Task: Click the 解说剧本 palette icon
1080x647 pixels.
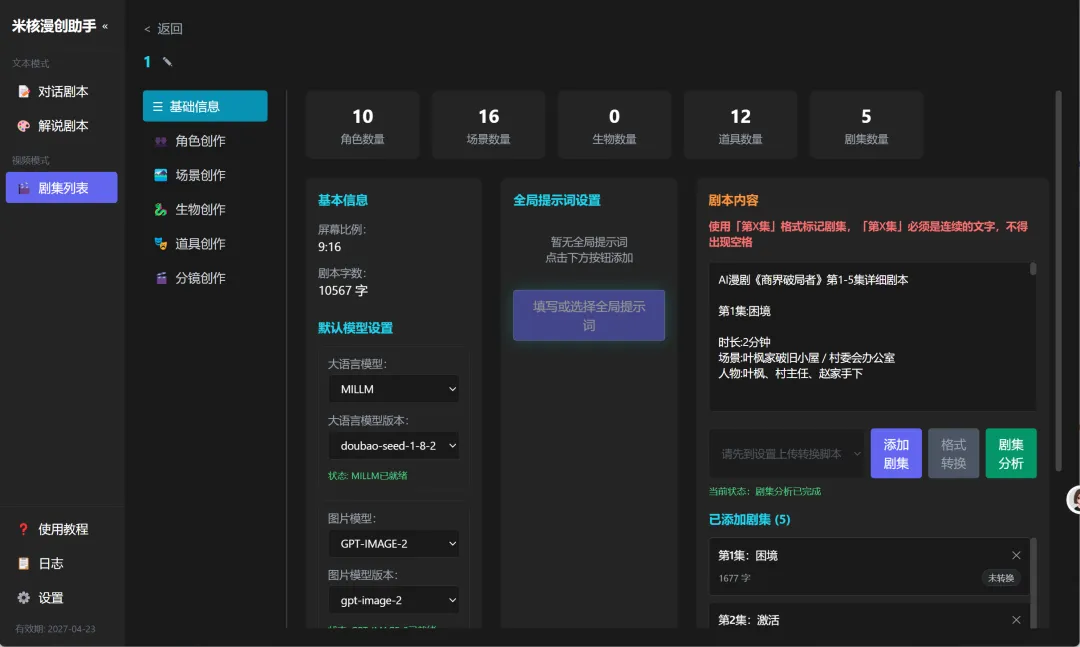Action: [24, 126]
